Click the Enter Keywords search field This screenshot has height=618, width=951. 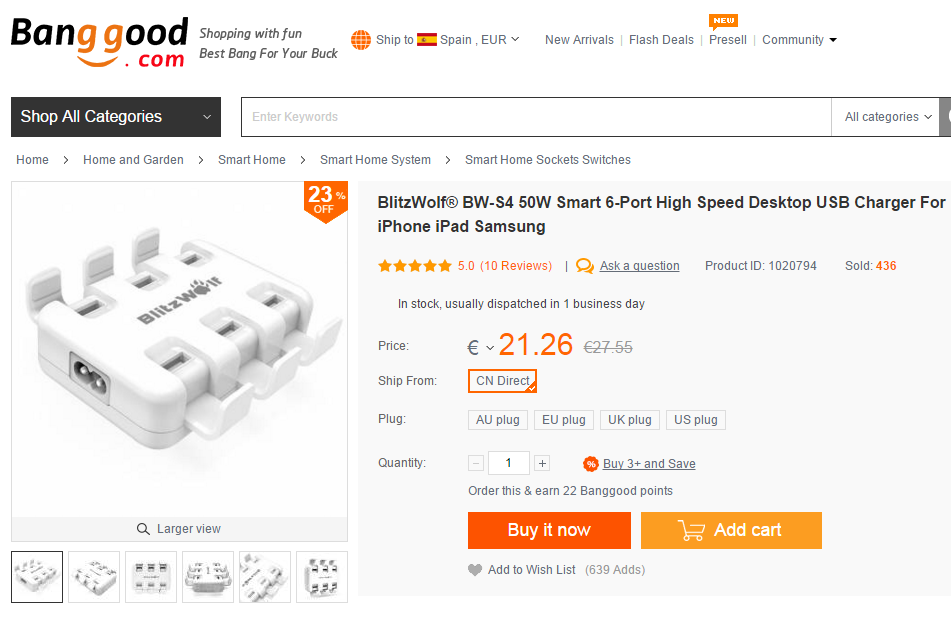536,117
